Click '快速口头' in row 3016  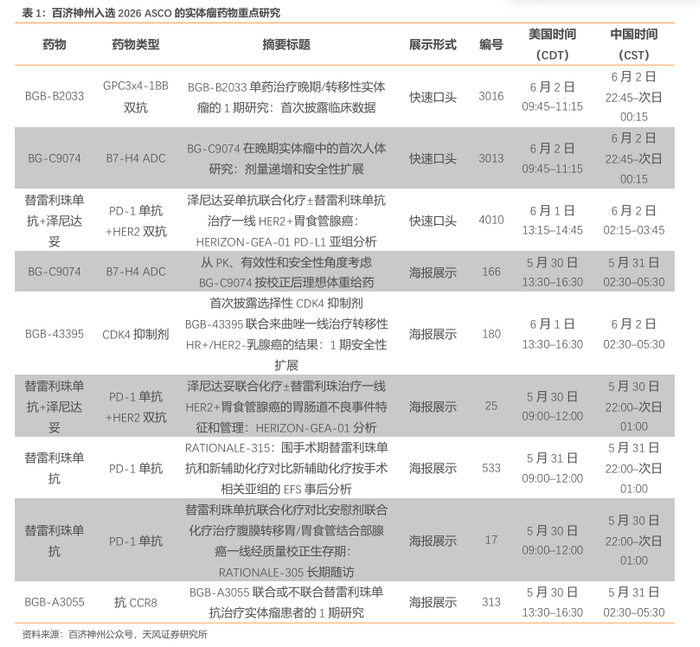(x=433, y=96)
